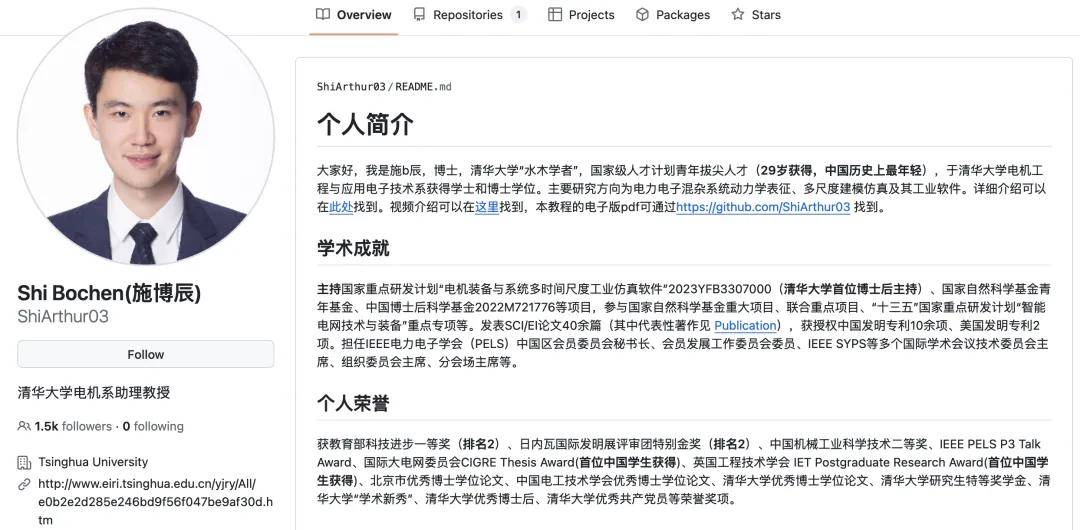Click the Stars star icon
The image size is (1080, 530).
click(738, 14)
